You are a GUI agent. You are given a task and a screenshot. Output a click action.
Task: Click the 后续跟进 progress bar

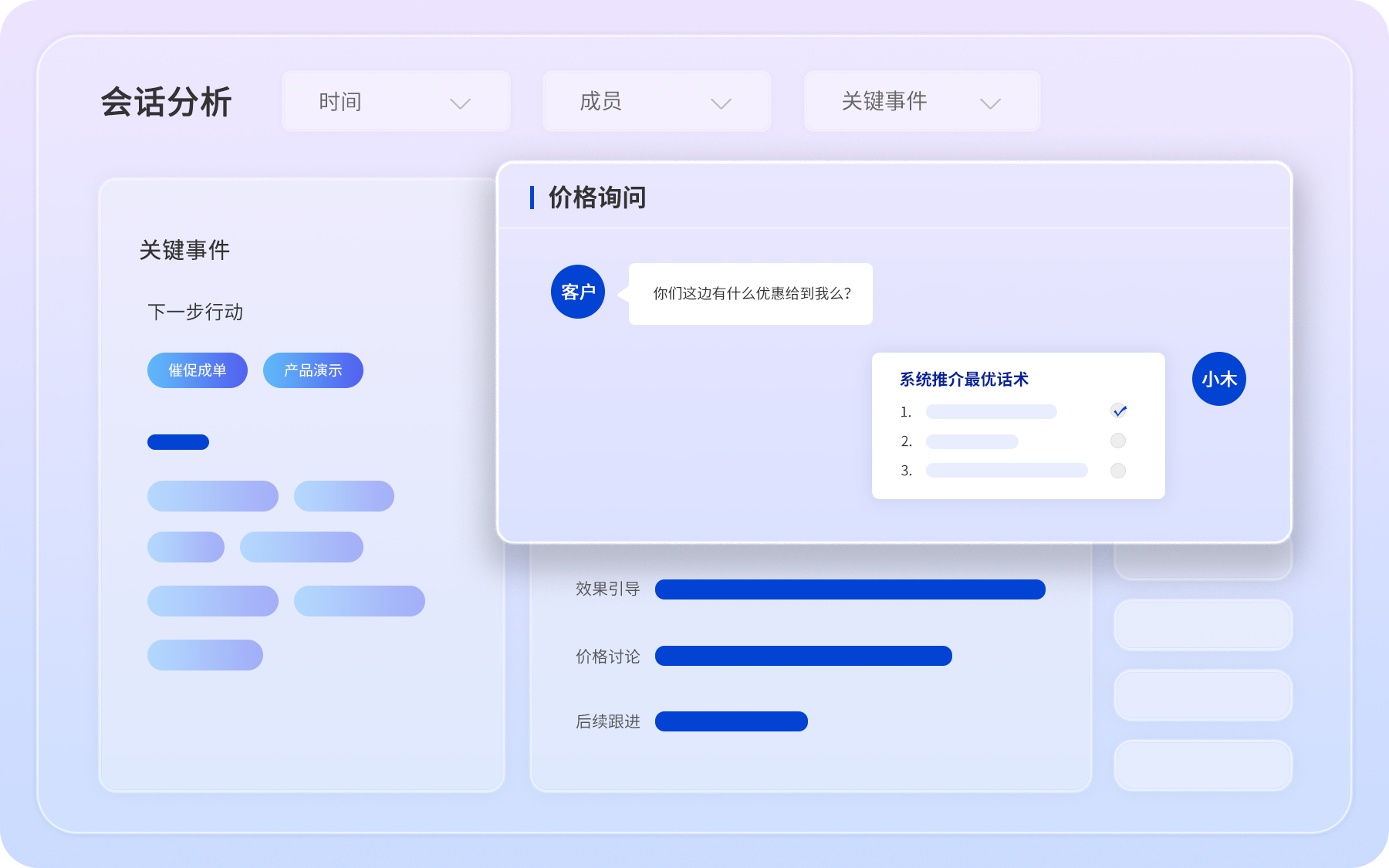[731, 721]
